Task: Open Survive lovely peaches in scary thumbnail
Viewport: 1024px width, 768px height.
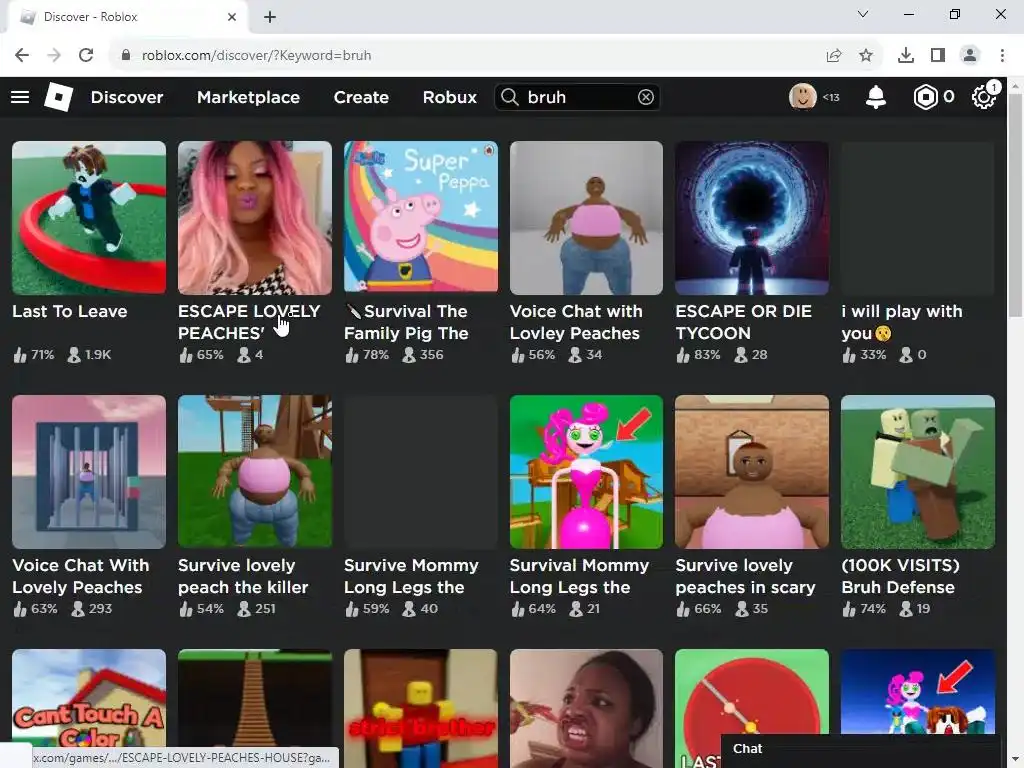Action: (x=752, y=472)
